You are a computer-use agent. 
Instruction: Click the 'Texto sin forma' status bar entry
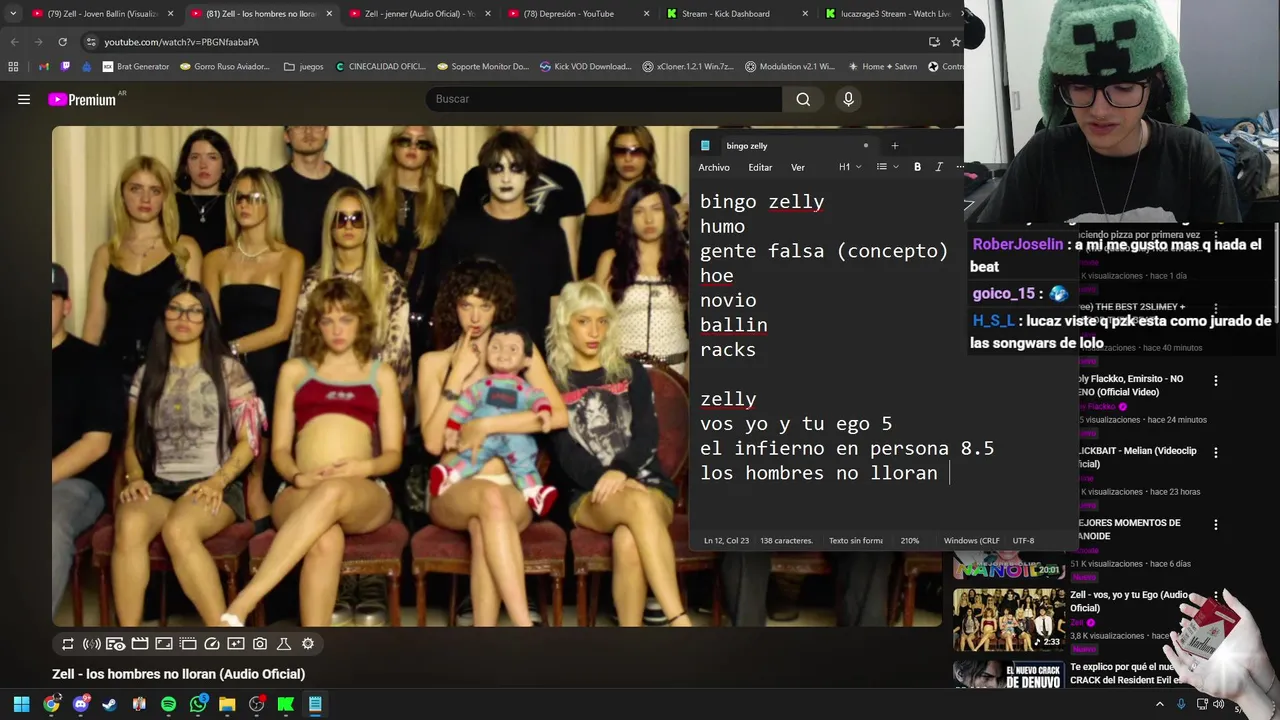point(856,541)
